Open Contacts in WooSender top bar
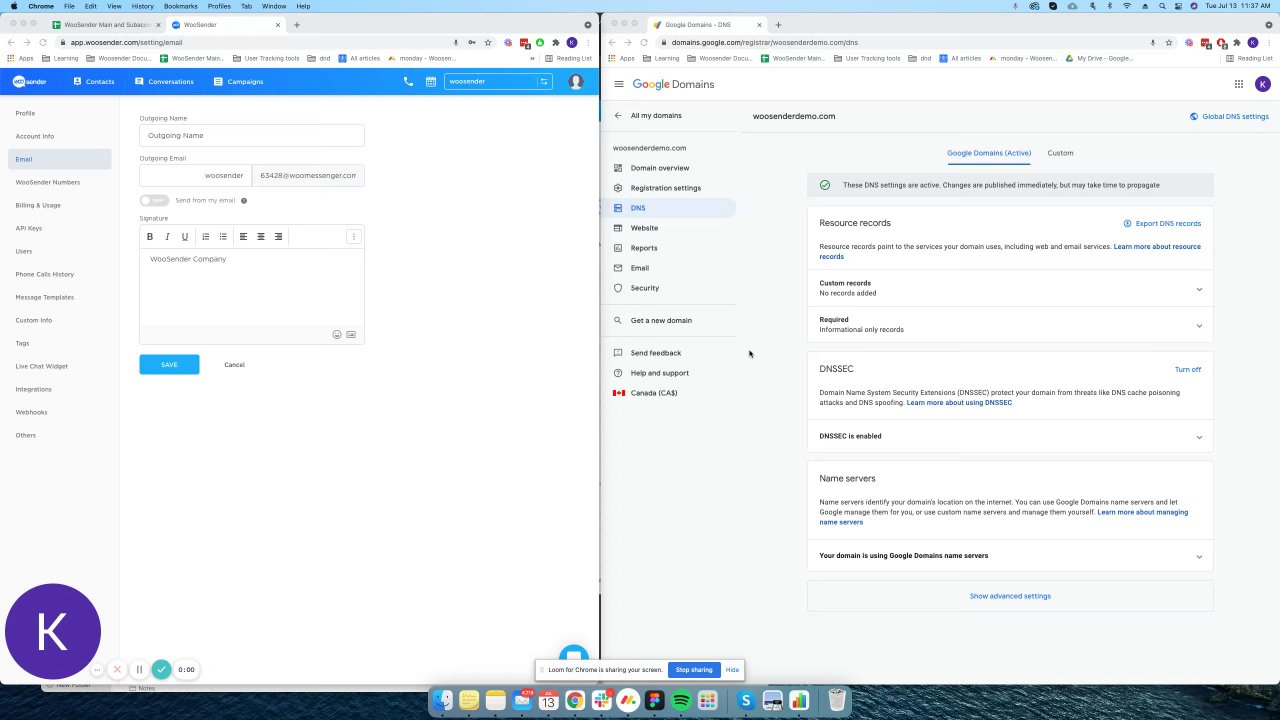The width and height of the screenshot is (1280, 720). pyautogui.click(x=93, y=82)
